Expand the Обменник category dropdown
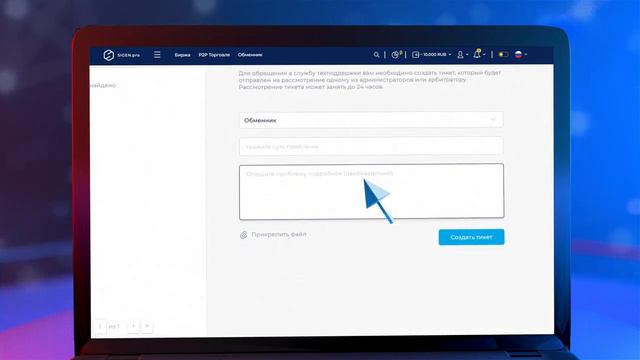Image resolution: width=640 pixels, height=360 pixels. (371, 120)
